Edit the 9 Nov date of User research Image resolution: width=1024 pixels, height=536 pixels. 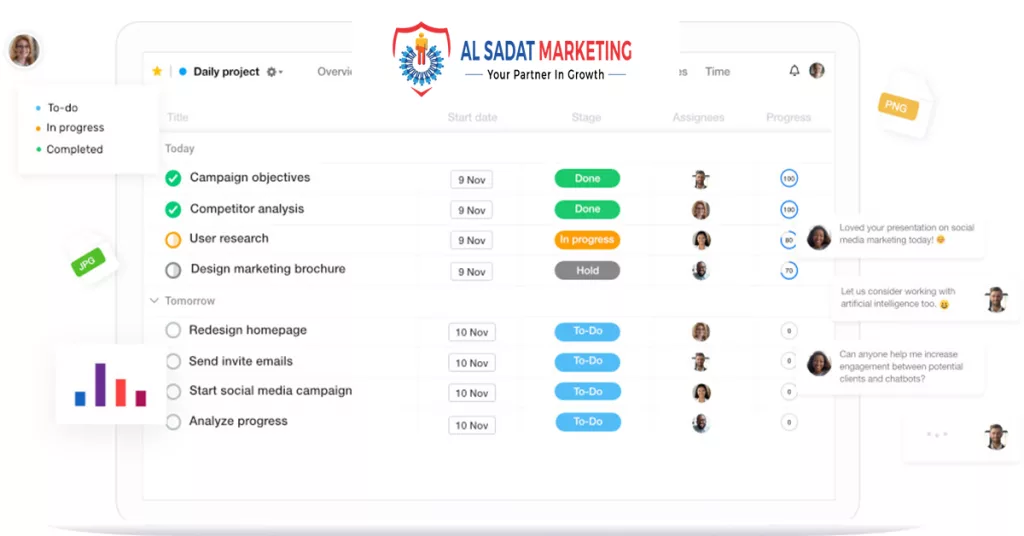coord(472,240)
